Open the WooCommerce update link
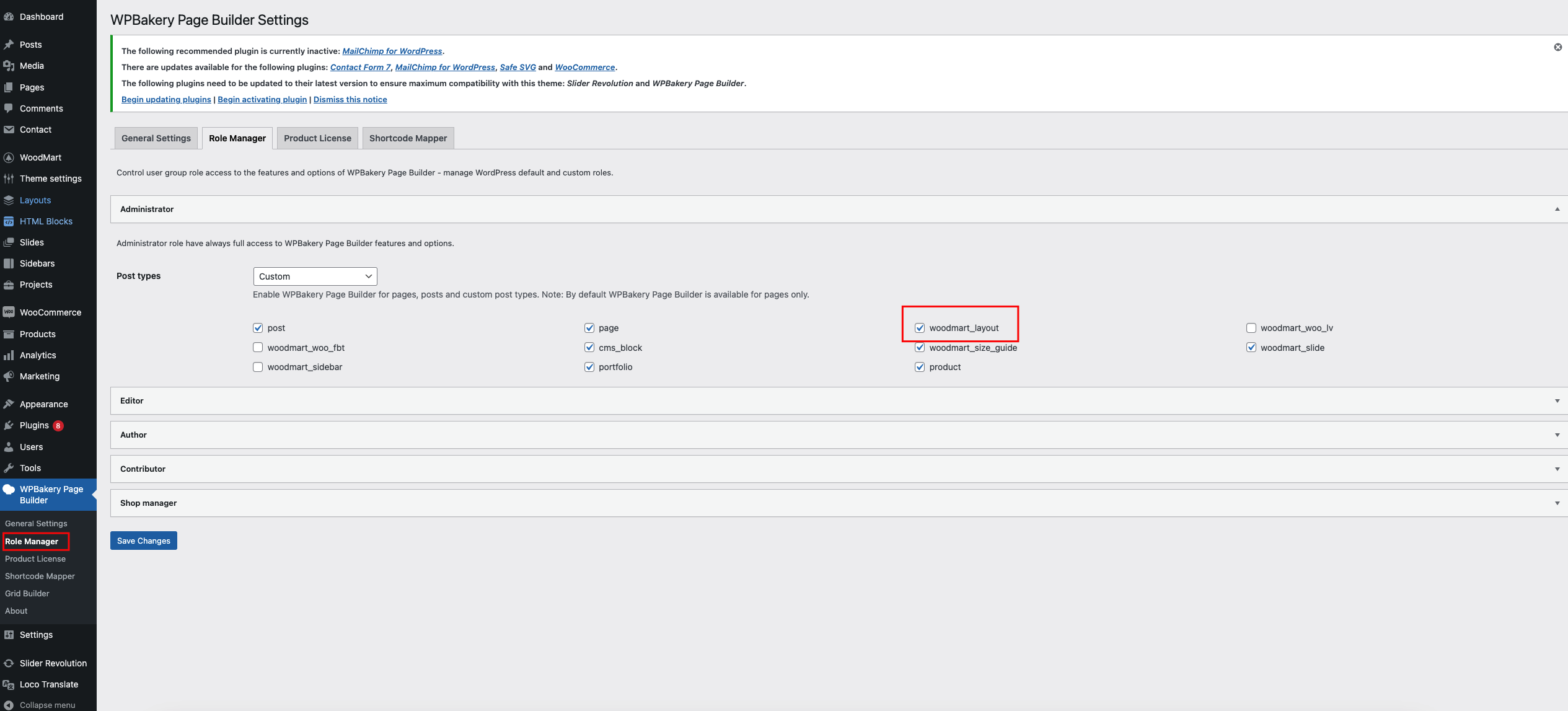 click(x=585, y=67)
